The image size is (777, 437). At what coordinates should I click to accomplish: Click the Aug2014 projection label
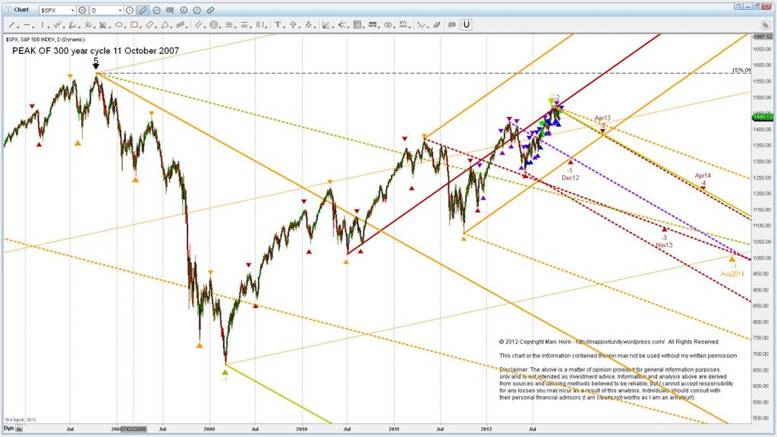tap(732, 273)
